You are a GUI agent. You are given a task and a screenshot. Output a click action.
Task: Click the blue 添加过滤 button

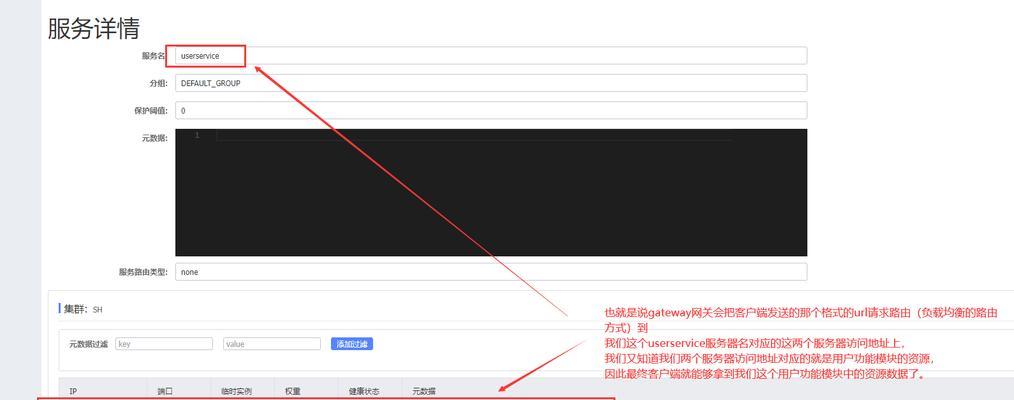click(x=352, y=344)
